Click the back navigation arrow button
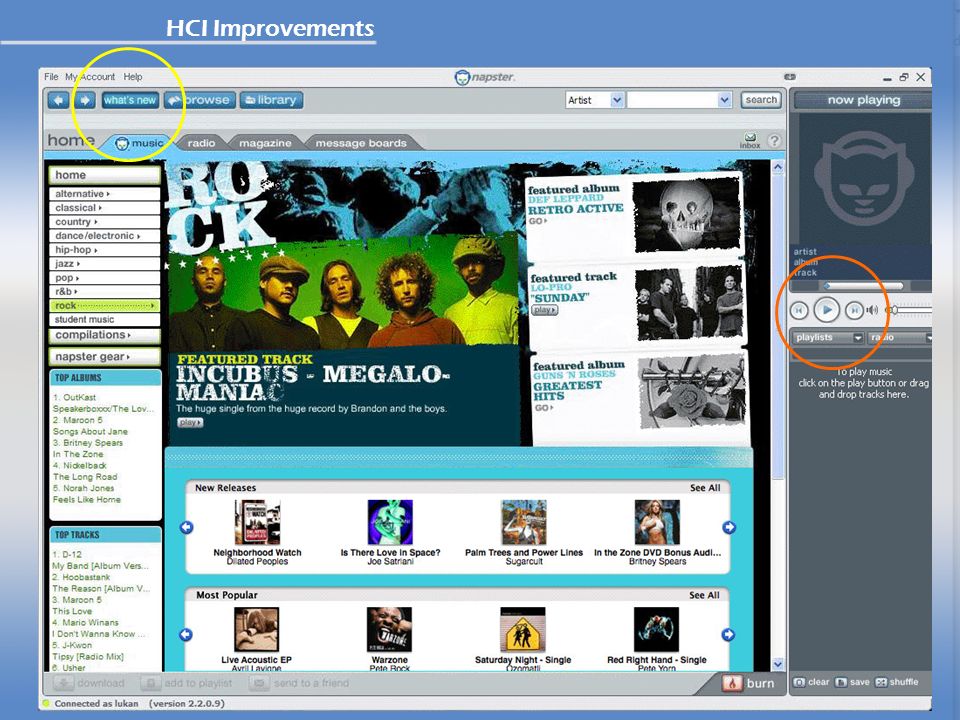Screen dimensions: 960x720 (x=59, y=100)
